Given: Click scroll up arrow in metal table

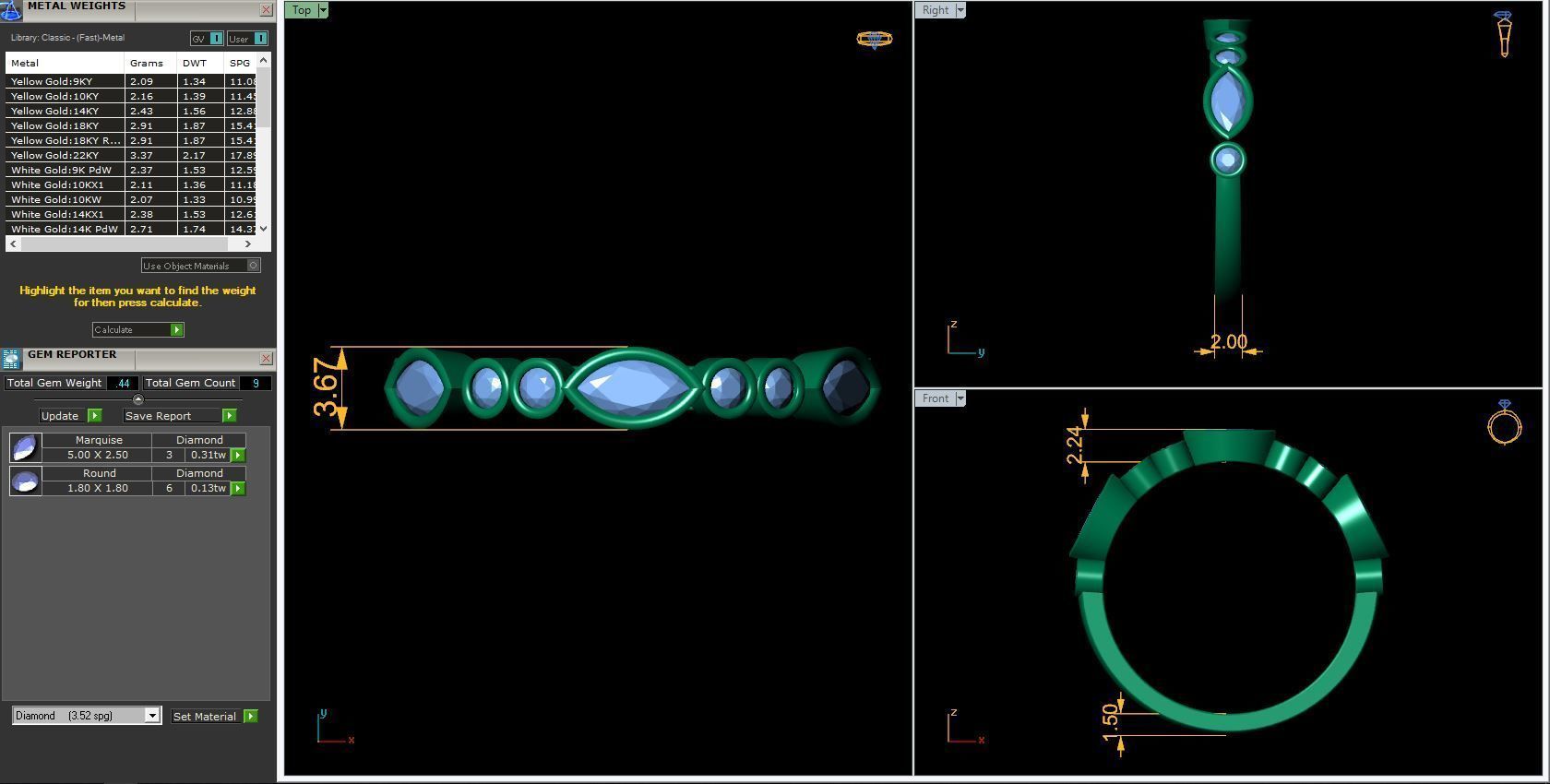Looking at the screenshot, I should click(264, 60).
